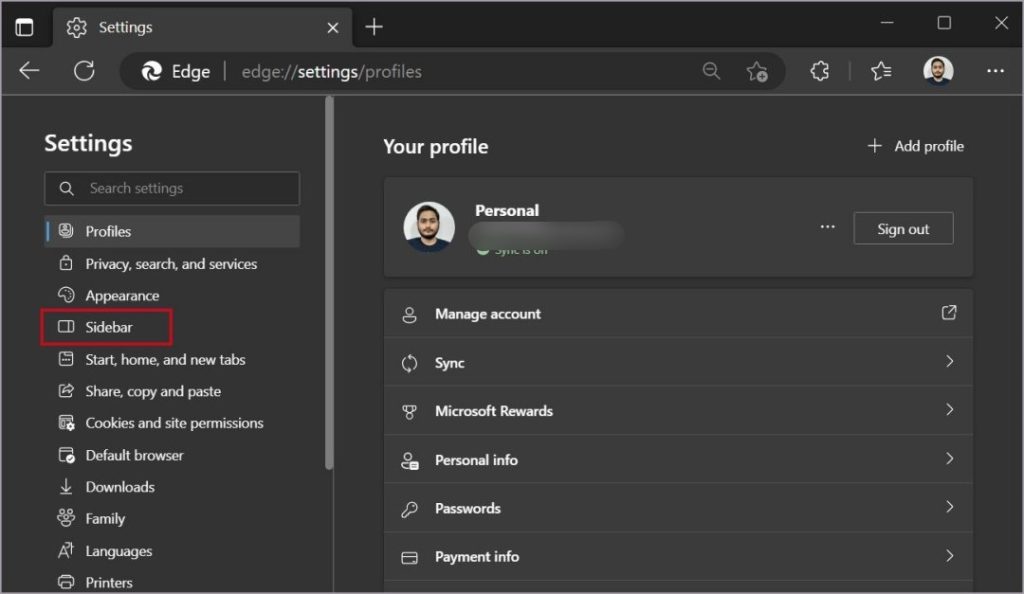
Task: Expand the Sync row chevron
Action: [x=950, y=361]
